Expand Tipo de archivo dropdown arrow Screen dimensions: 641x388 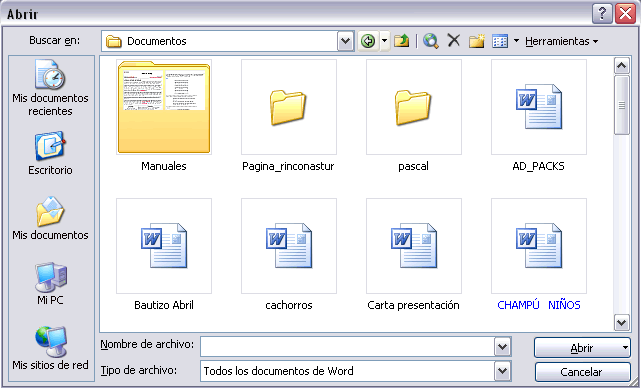502,371
